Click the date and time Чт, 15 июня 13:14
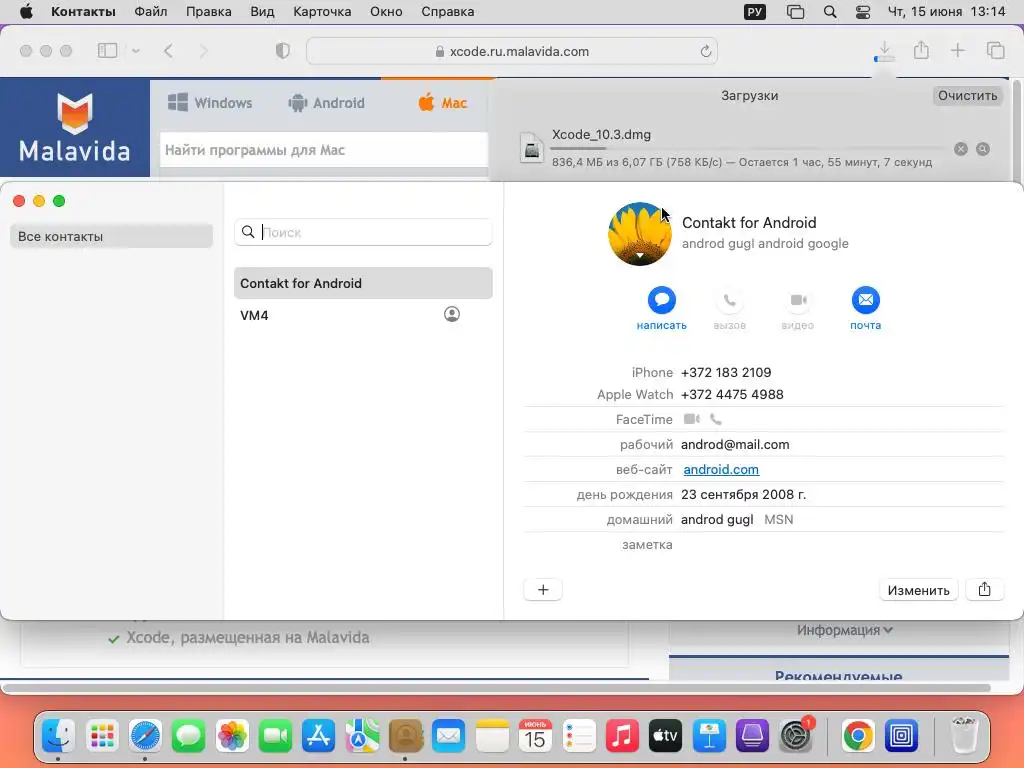The image size is (1024, 768). [x=946, y=12]
